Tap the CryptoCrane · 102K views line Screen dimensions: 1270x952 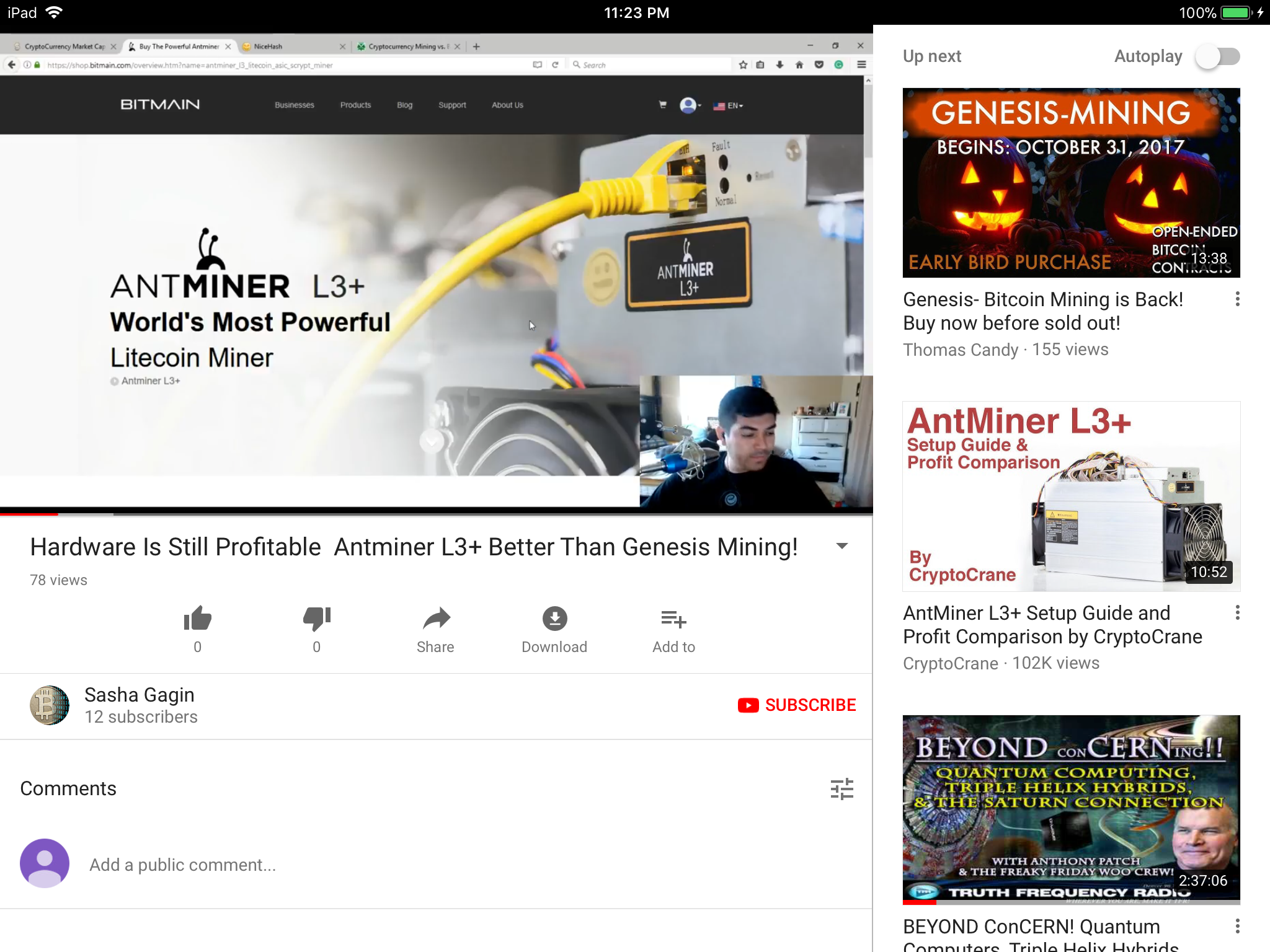coord(1001,663)
